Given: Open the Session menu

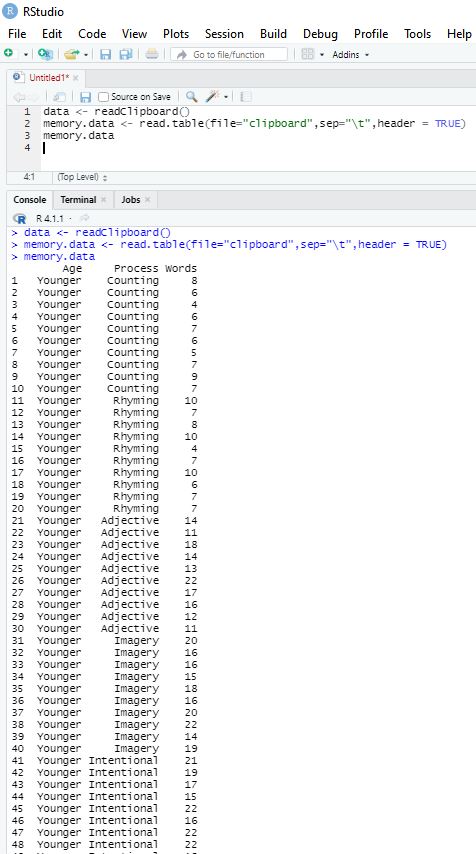Looking at the screenshot, I should click(224, 34).
